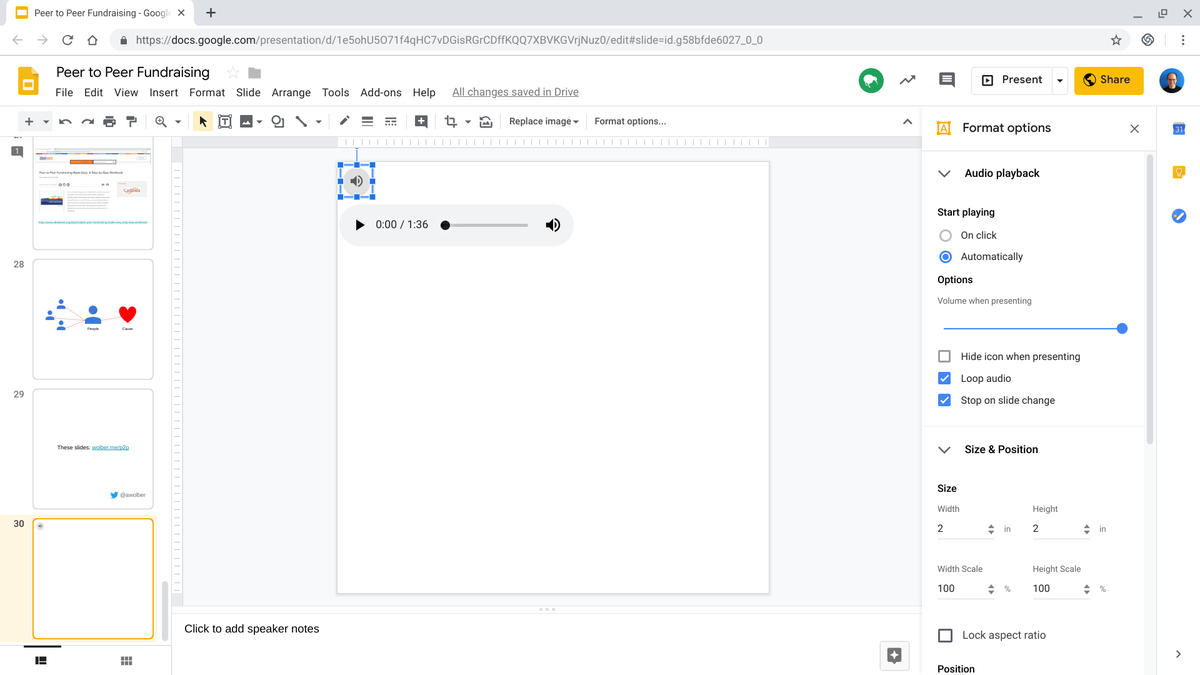Uncheck the Loop audio checkbox
1200x675 pixels.
[x=945, y=378]
